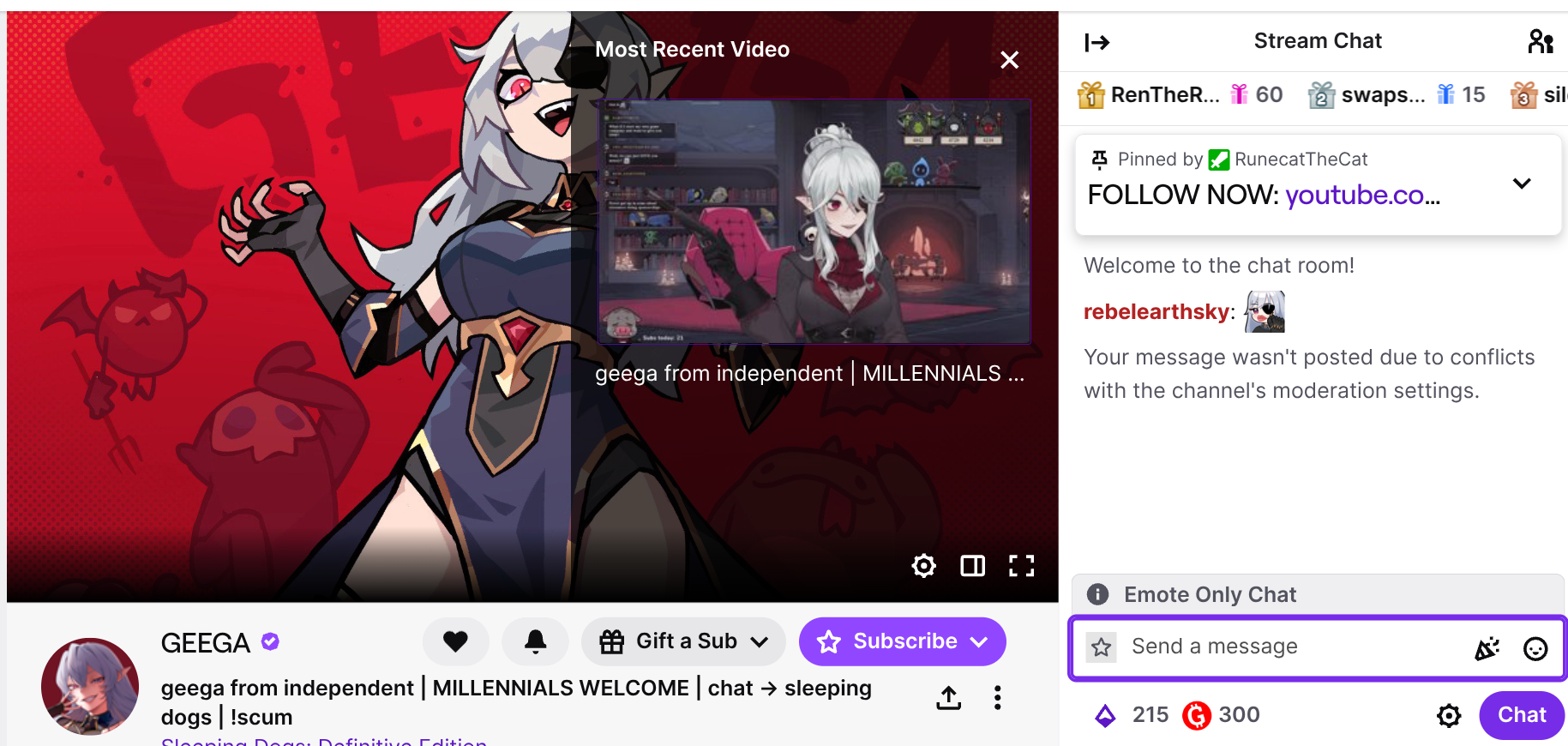Toggle notifications bell for GEEGA
This screenshot has width=1568, height=746.
(x=535, y=641)
